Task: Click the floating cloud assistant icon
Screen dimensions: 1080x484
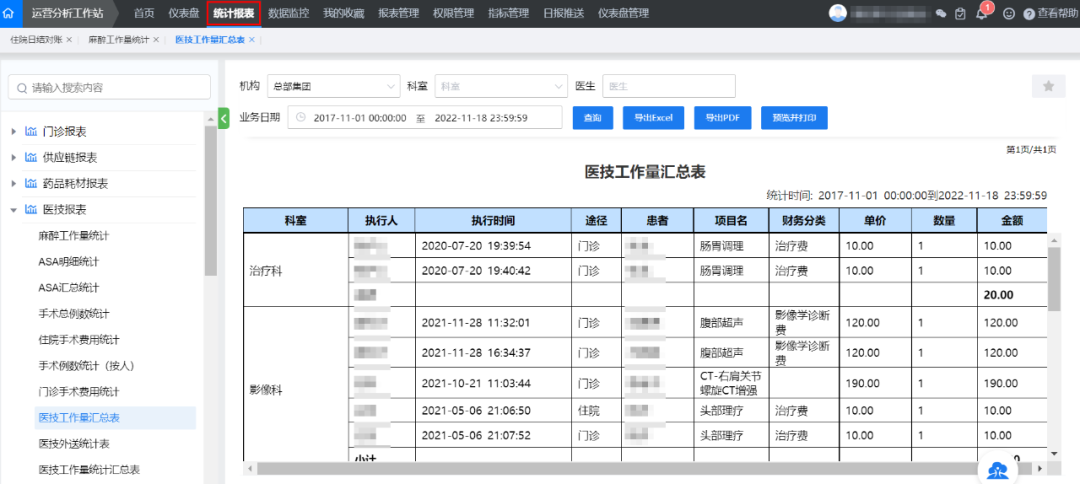Action: click(x=997, y=471)
